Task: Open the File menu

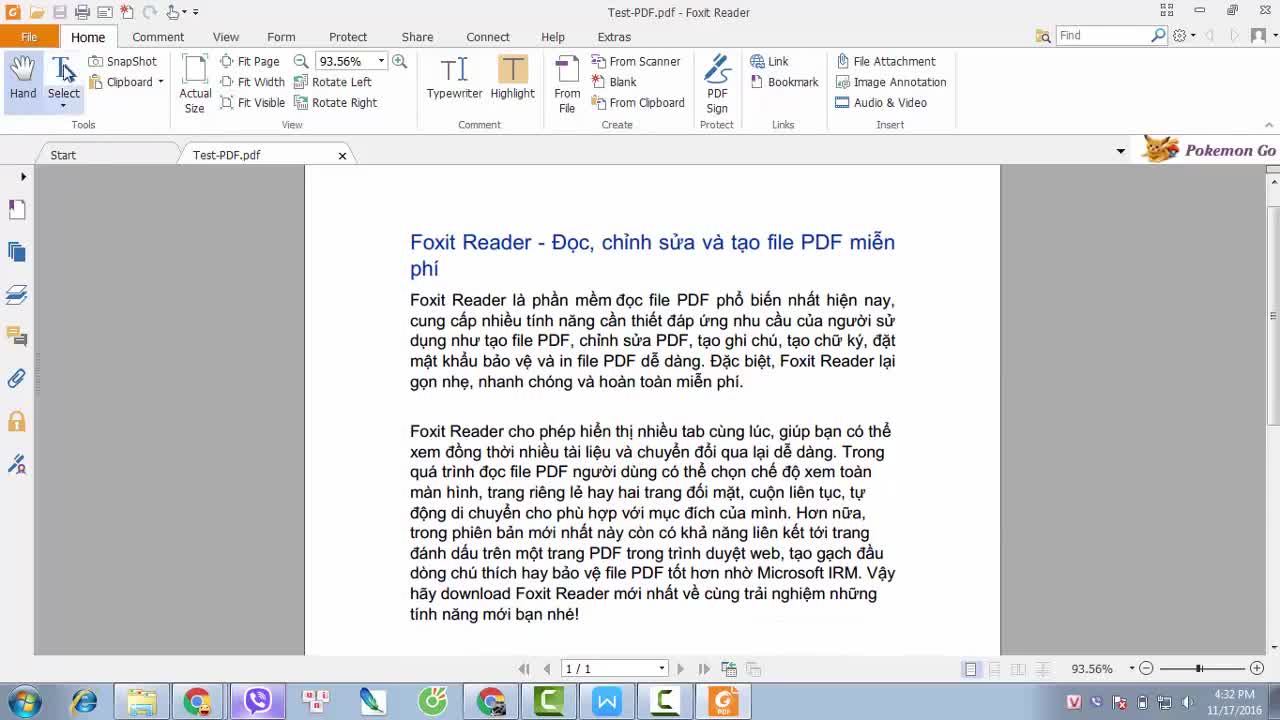Action: (29, 37)
